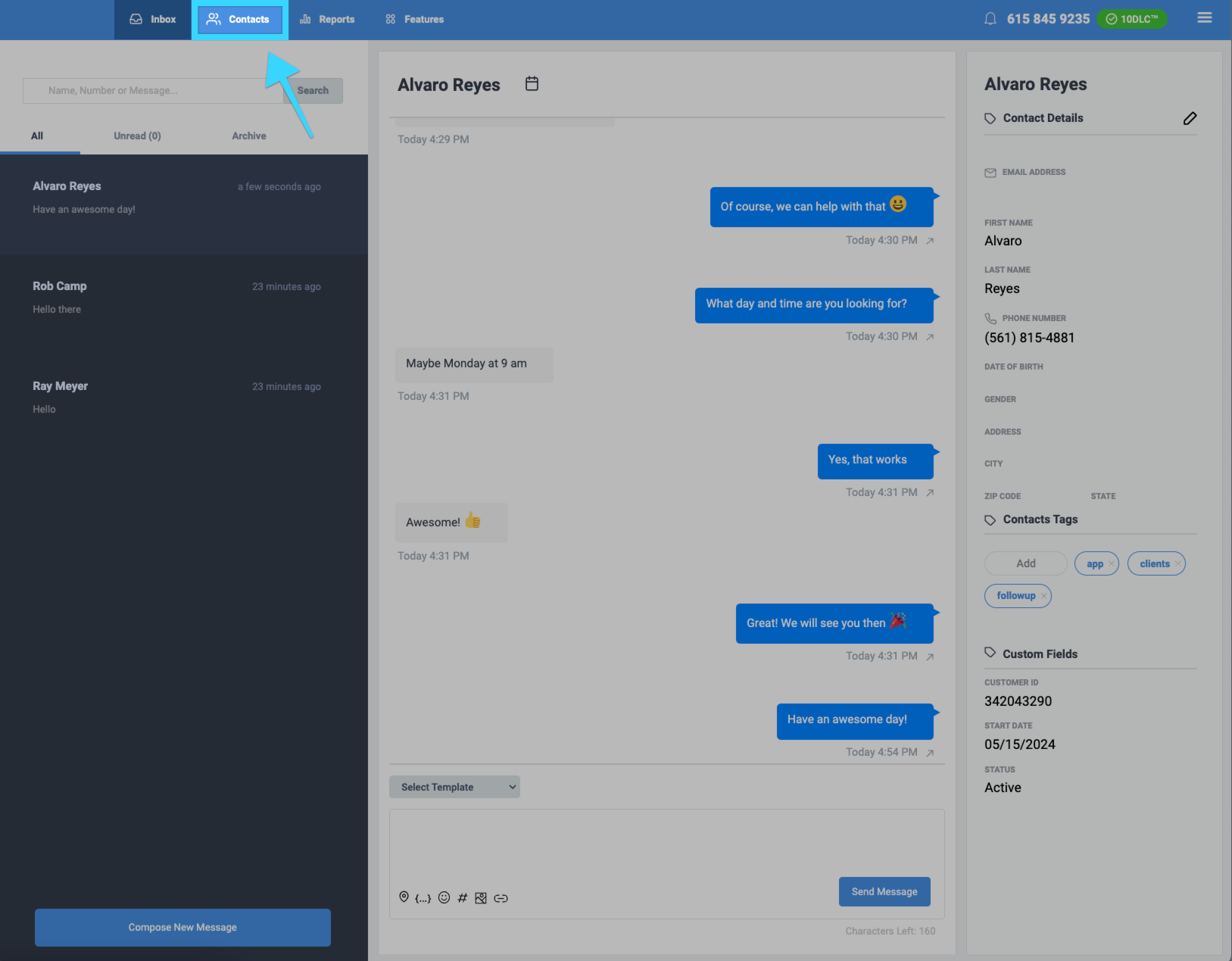The height and width of the screenshot is (961, 1232).
Task: Open the emoji picker below the message box
Action: pos(444,897)
